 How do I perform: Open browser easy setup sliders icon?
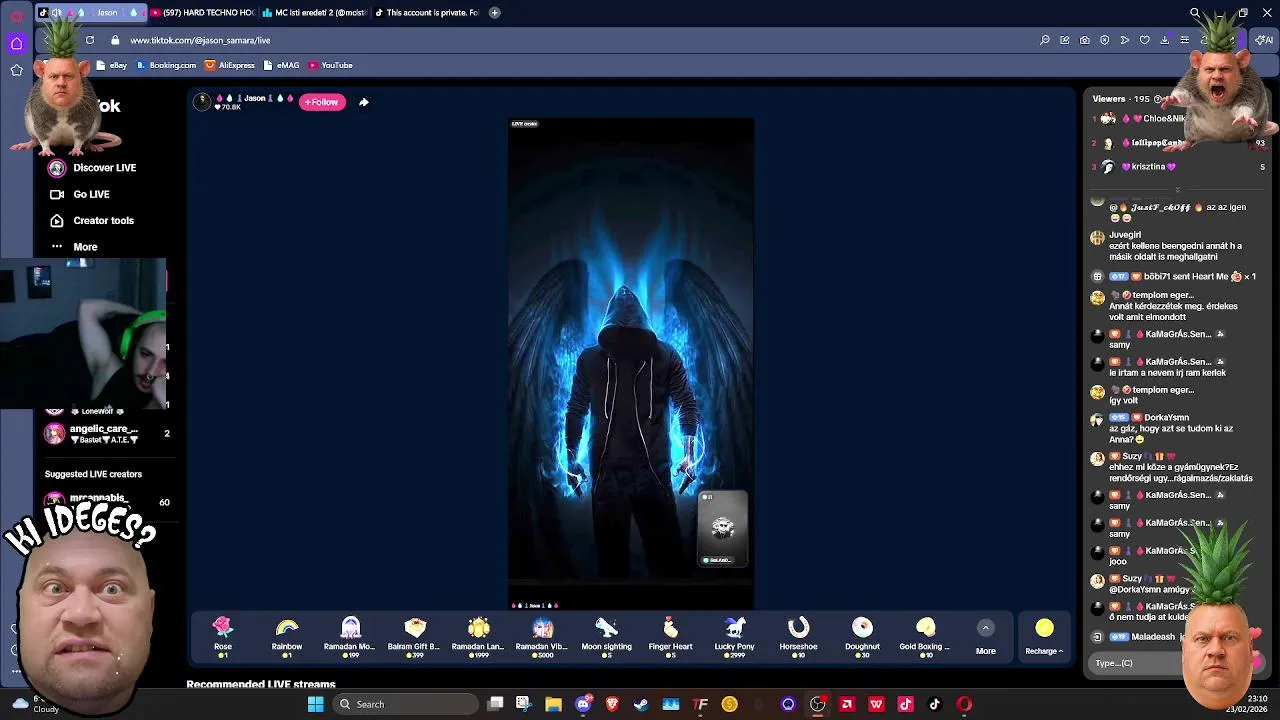coord(1185,40)
